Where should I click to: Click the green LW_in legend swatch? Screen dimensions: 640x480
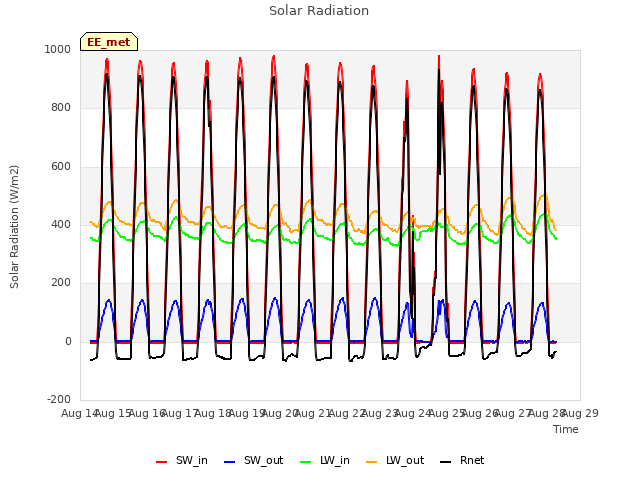[306, 462]
